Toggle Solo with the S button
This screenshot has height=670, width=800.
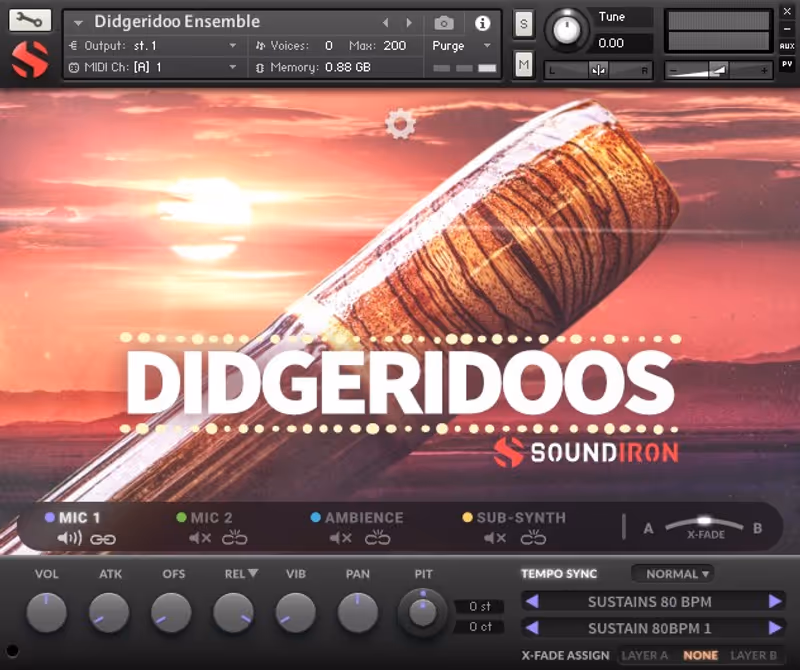click(x=522, y=24)
